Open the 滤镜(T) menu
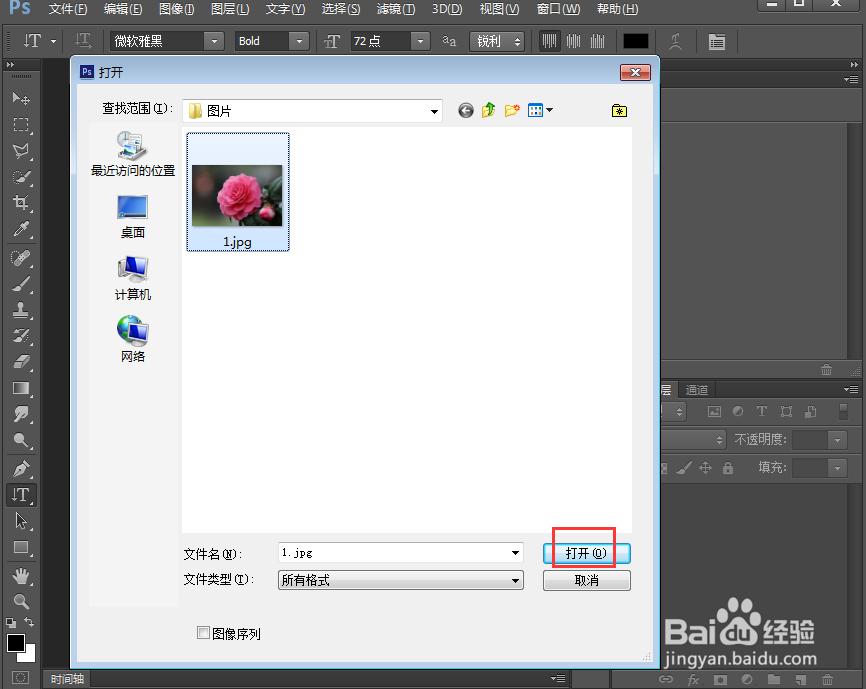Image resolution: width=866 pixels, height=689 pixels. (395, 9)
